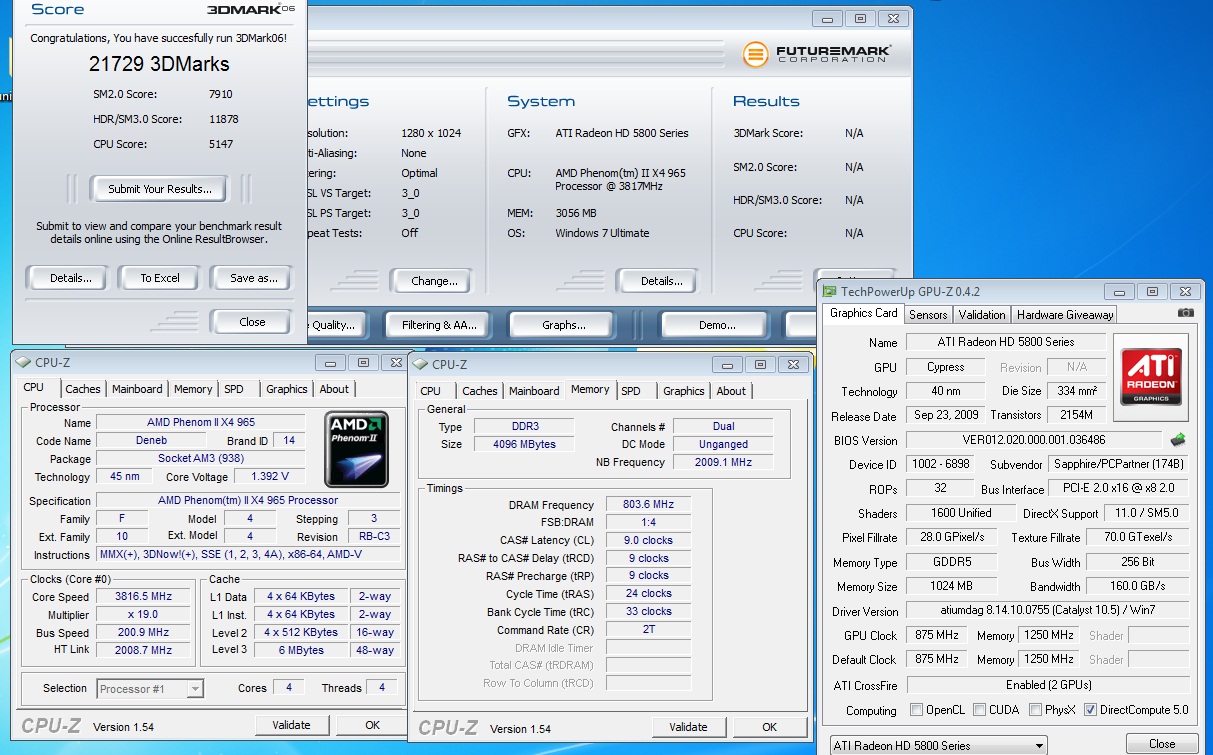Open the Graphics tab in the CPU-Z window showing the CPU tab
This screenshot has height=755, width=1213.
click(287, 389)
